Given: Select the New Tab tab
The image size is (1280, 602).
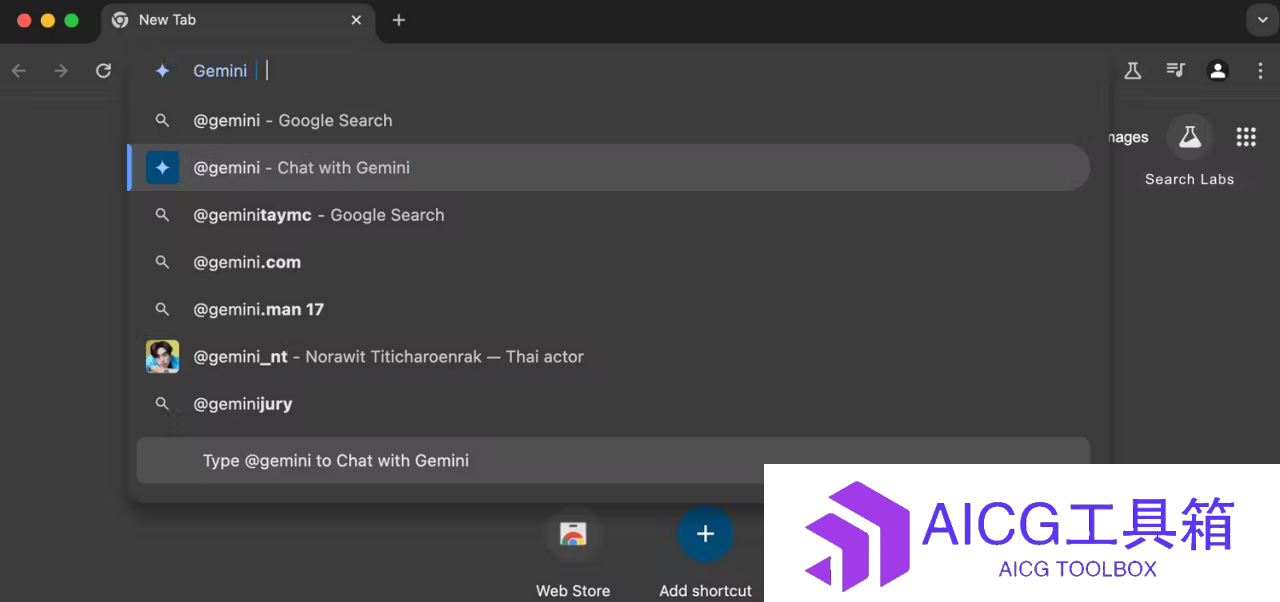Looking at the screenshot, I should tap(238, 21).
